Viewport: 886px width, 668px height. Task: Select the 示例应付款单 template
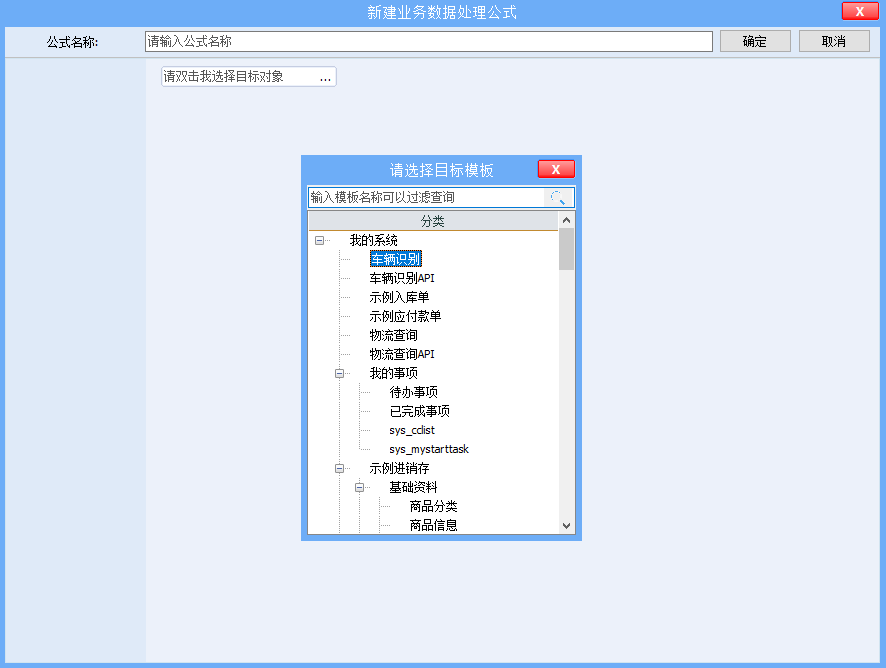pyautogui.click(x=405, y=316)
